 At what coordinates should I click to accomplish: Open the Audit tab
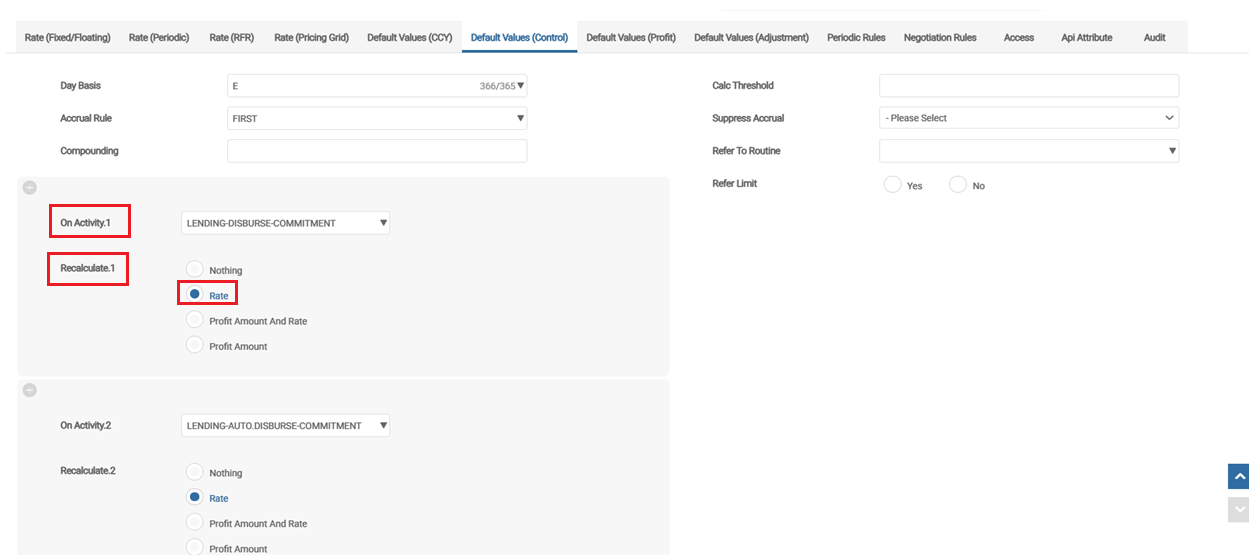(x=1154, y=38)
